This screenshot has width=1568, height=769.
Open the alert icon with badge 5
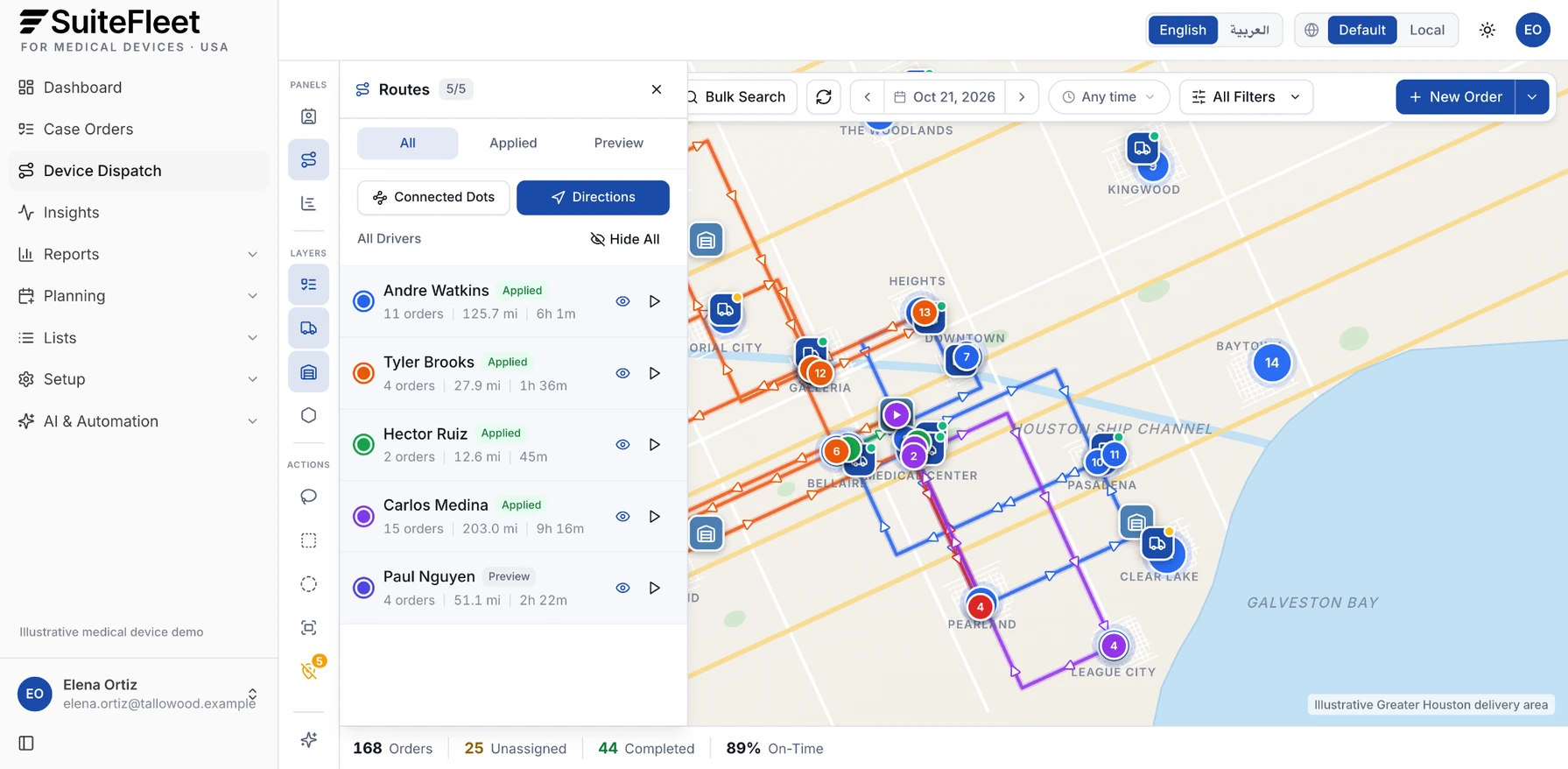(308, 671)
